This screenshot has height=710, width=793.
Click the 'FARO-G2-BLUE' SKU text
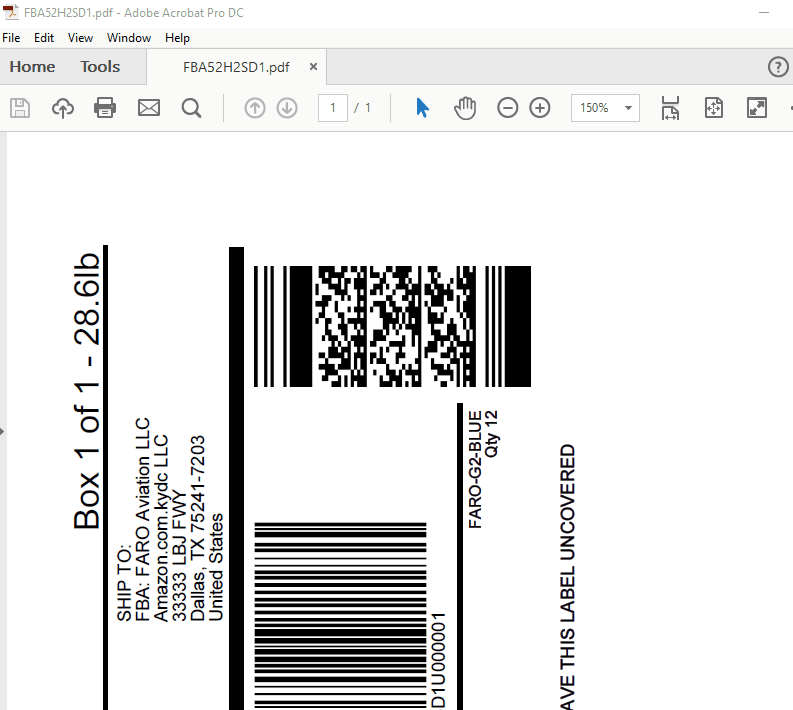click(x=475, y=470)
